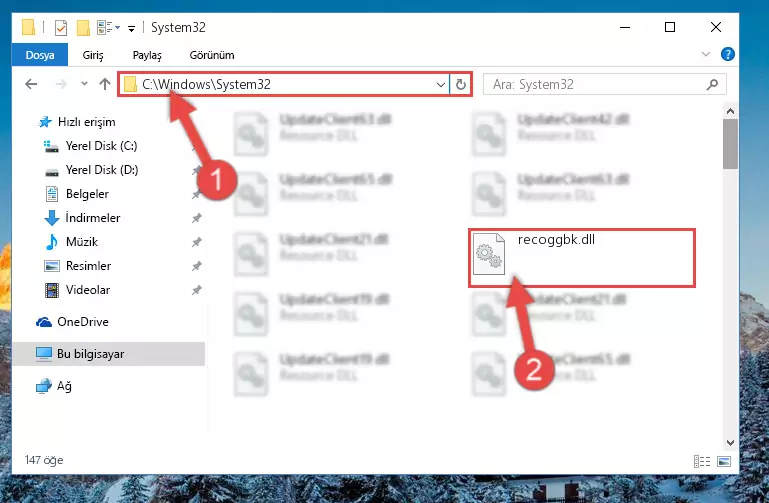Open the address bar history dropdown
The image size is (769, 503).
[440, 85]
